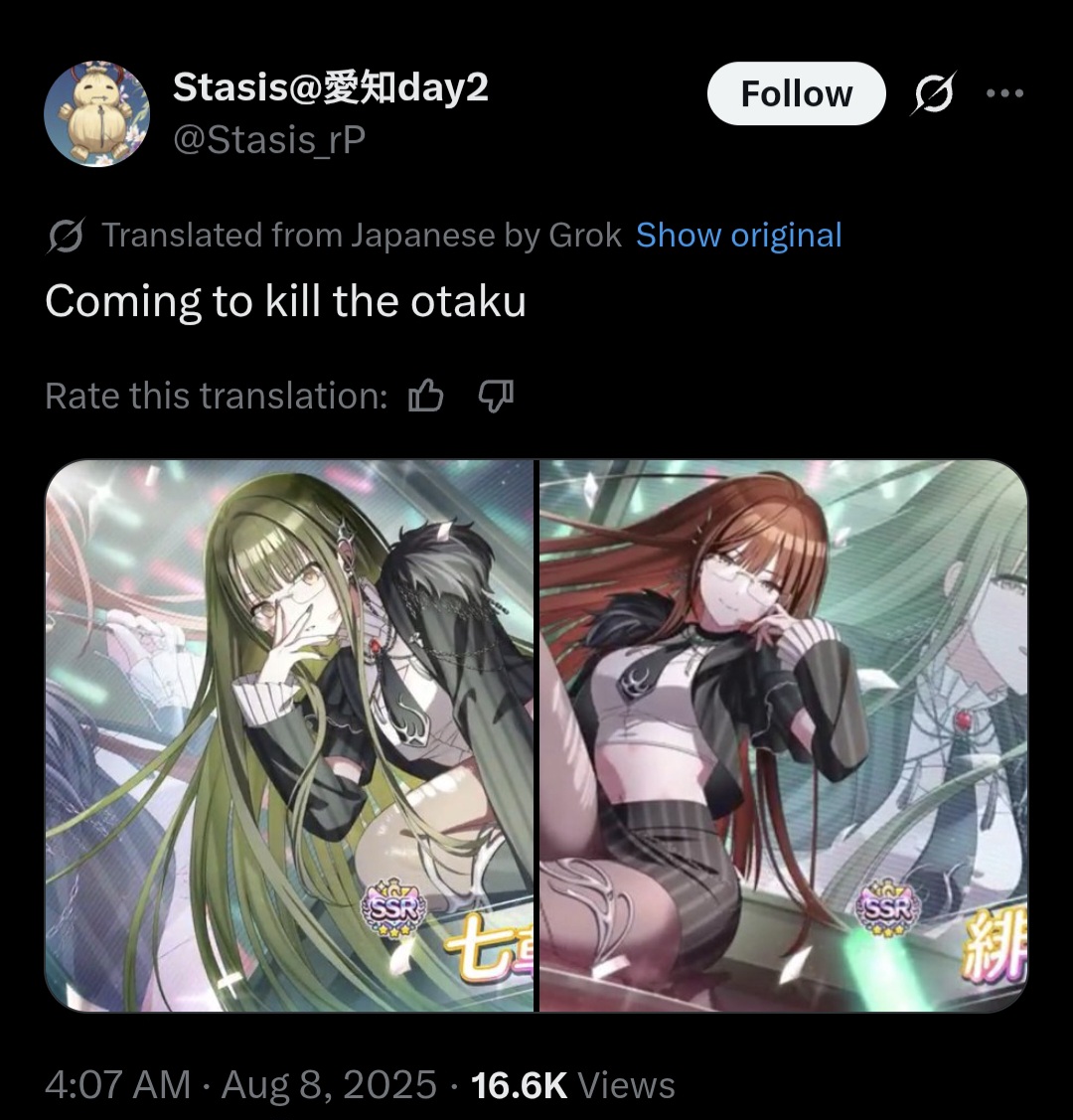This screenshot has height=1120, width=1073.
Task: Click the 16.6K Views count
Action: [572, 1084]
